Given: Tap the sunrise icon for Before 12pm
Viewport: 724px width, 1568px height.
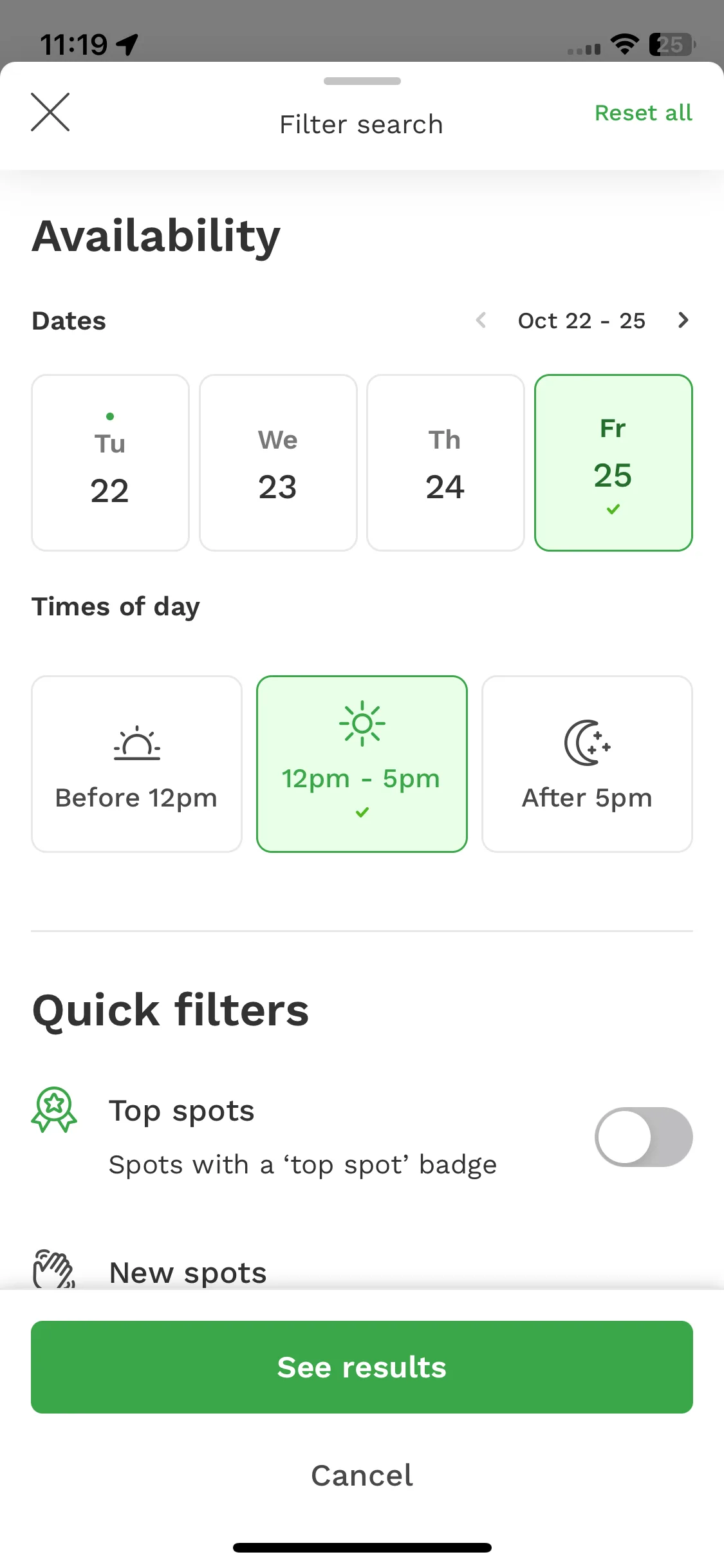Looking at the screenshot, I should coord(137,743).
